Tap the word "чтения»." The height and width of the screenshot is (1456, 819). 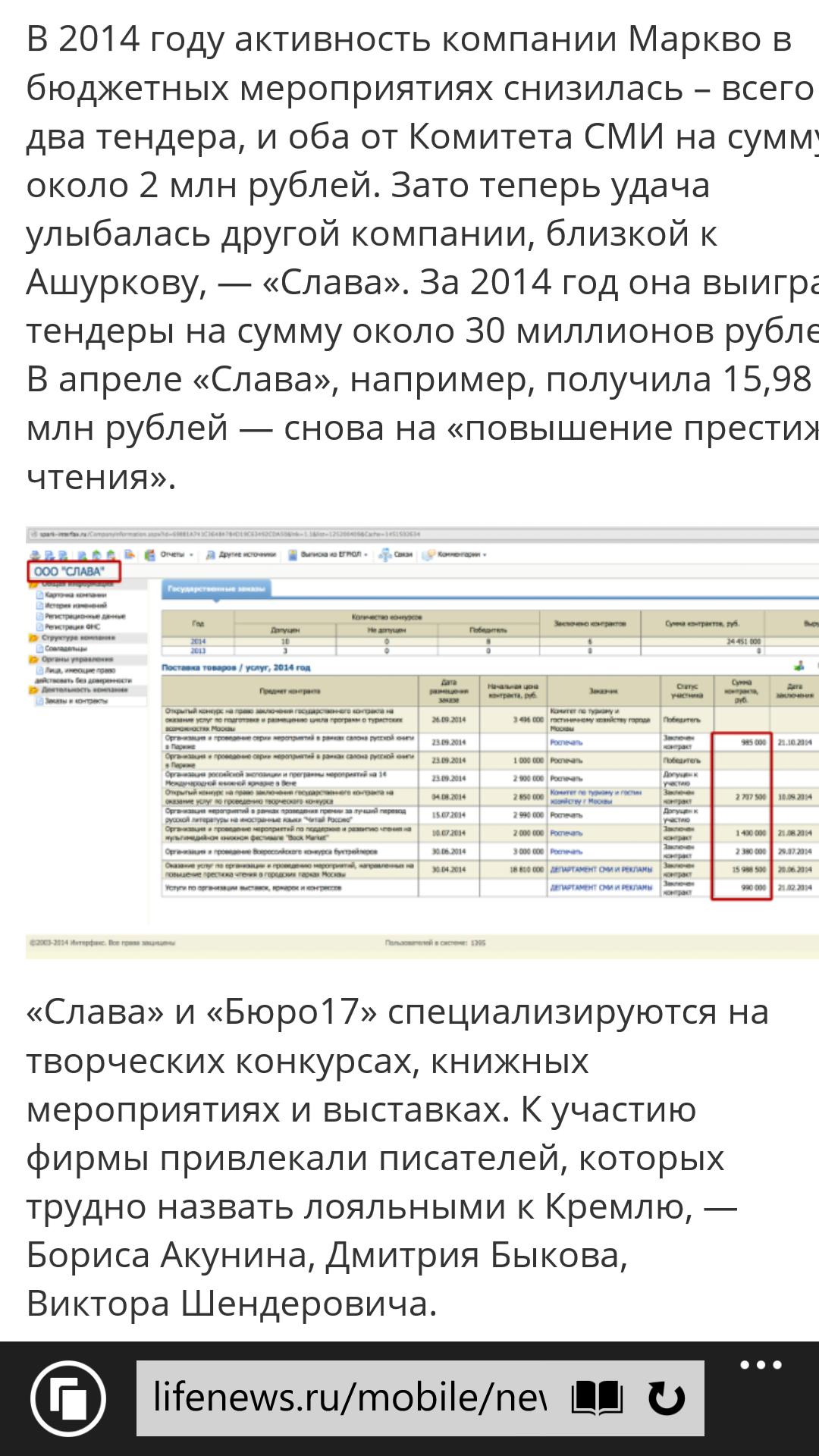(101, 477)
